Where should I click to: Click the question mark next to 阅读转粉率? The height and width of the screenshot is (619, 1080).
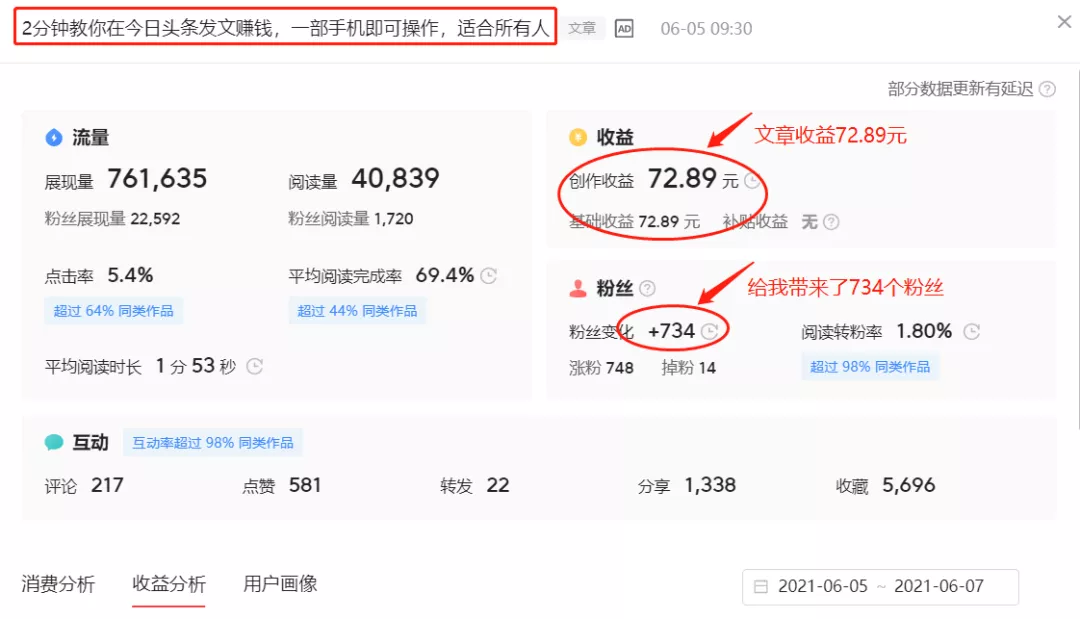[x=970, y=331]
